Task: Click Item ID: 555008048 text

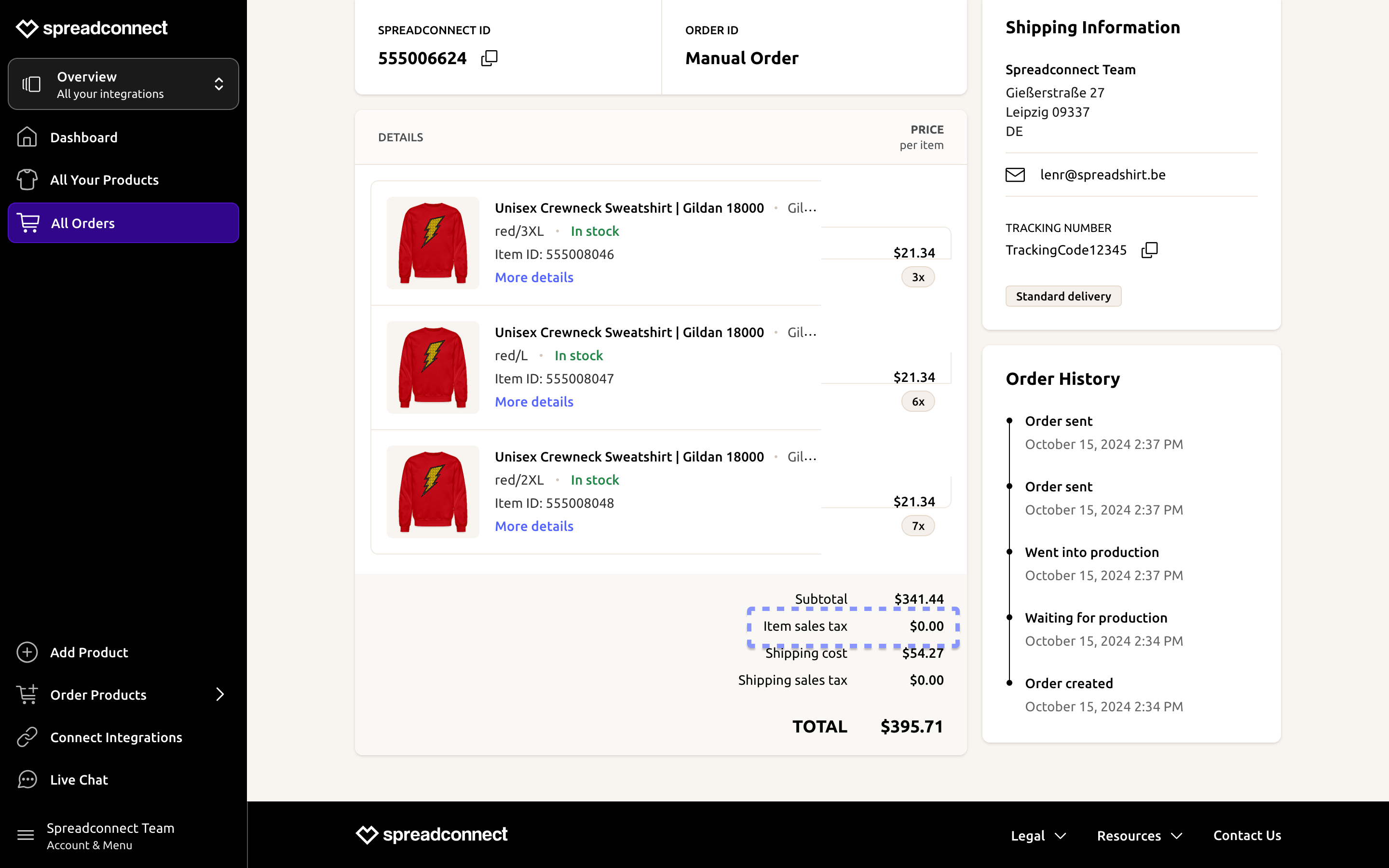Action: pyautogui.click(x=555, y=503)
